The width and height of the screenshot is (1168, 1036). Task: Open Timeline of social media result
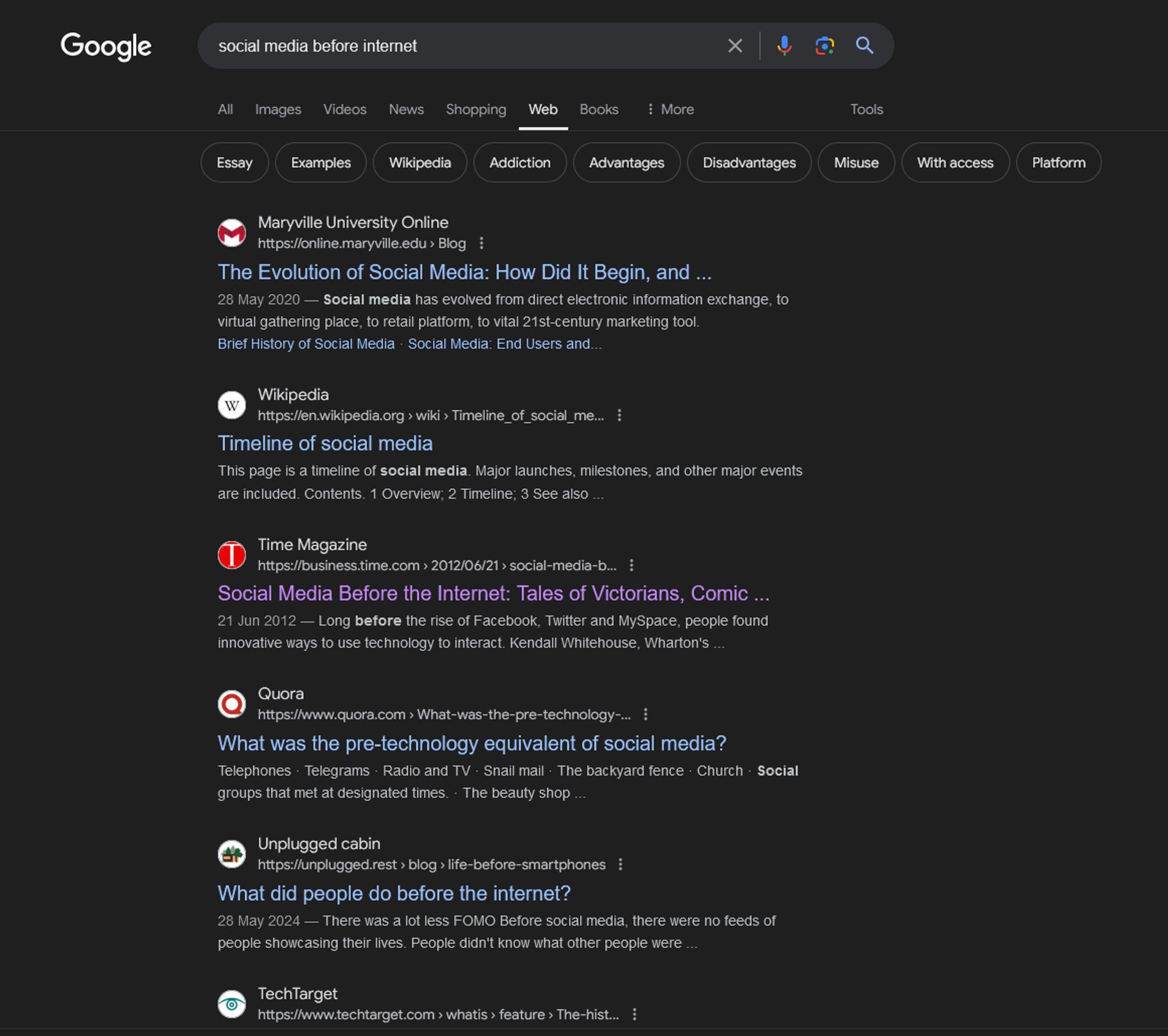[325, 444]
